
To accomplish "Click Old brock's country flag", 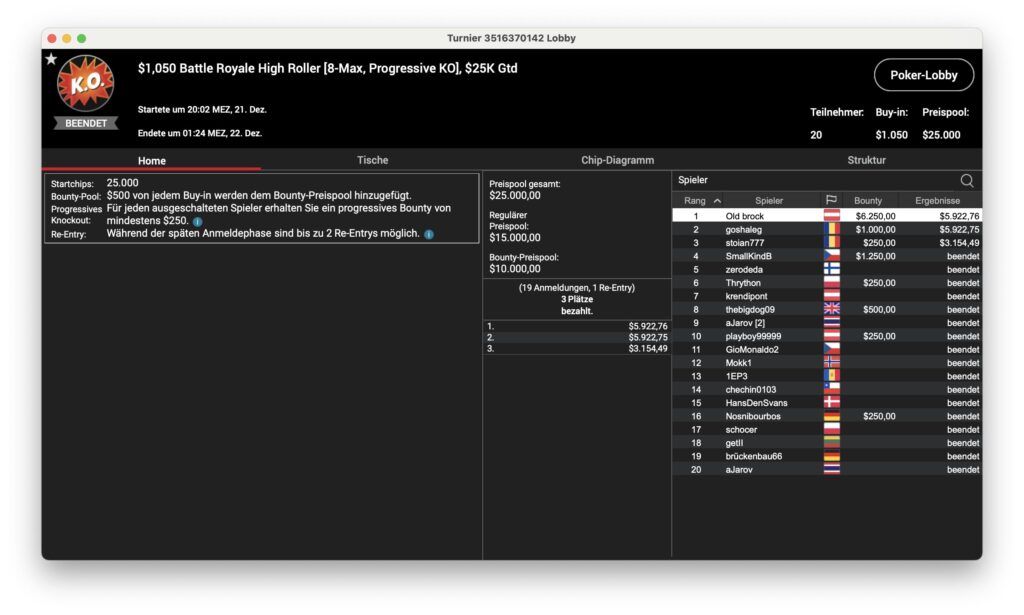I will tap(831, 216).
